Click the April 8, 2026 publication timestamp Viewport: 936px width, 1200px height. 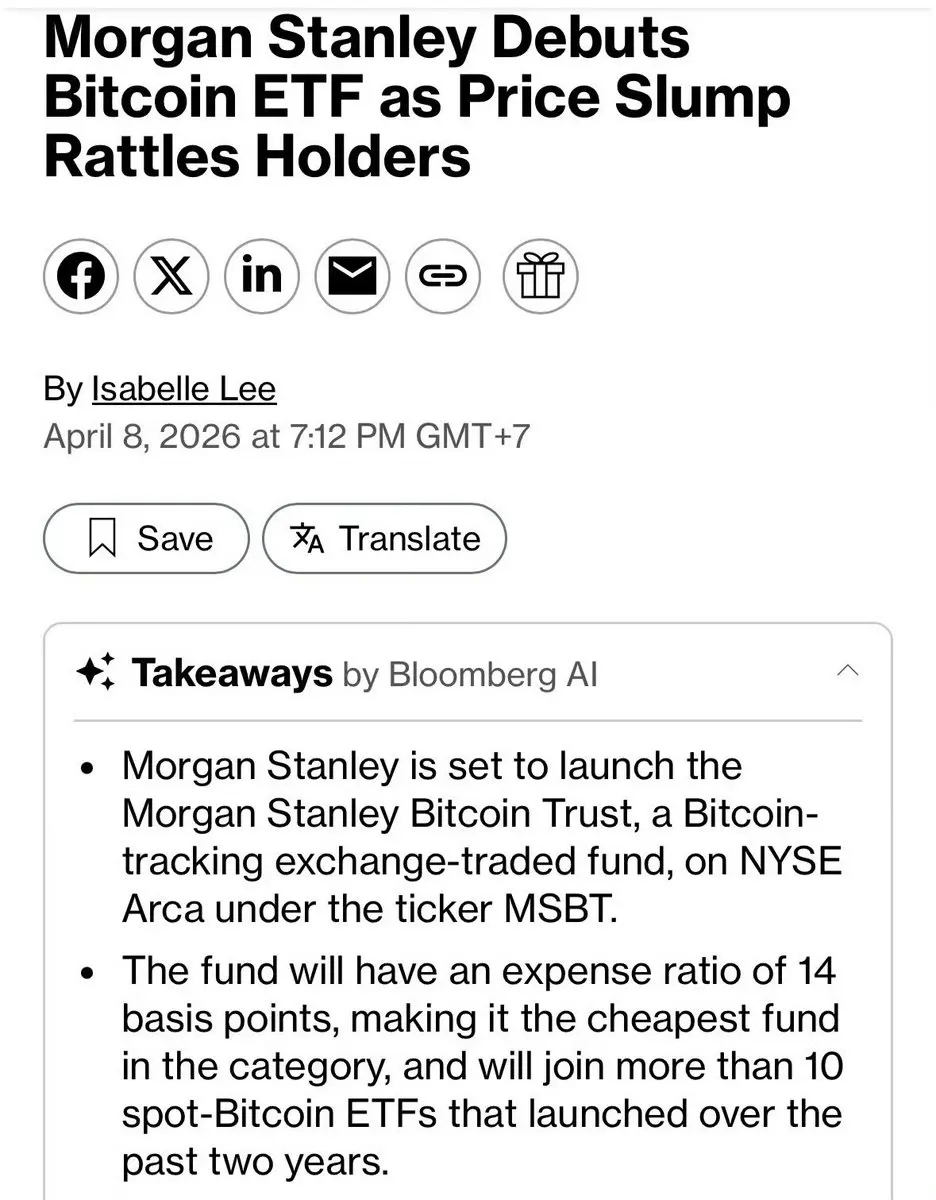[286, 437]
